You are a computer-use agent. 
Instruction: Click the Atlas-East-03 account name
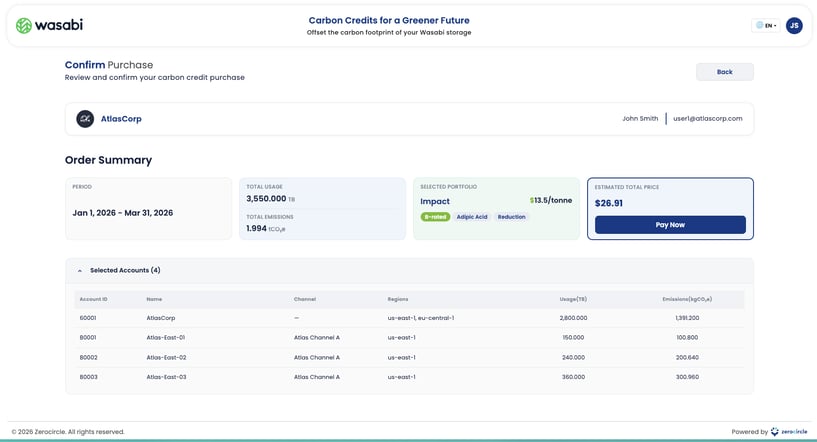click(x=166, y=377)
